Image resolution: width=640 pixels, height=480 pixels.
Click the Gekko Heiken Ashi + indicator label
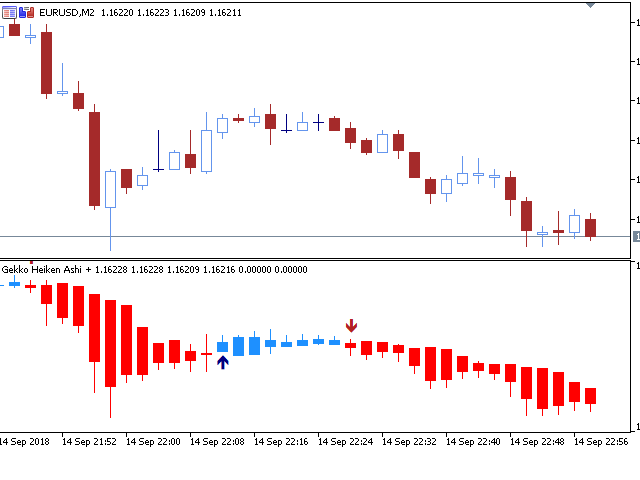(46, 269)
